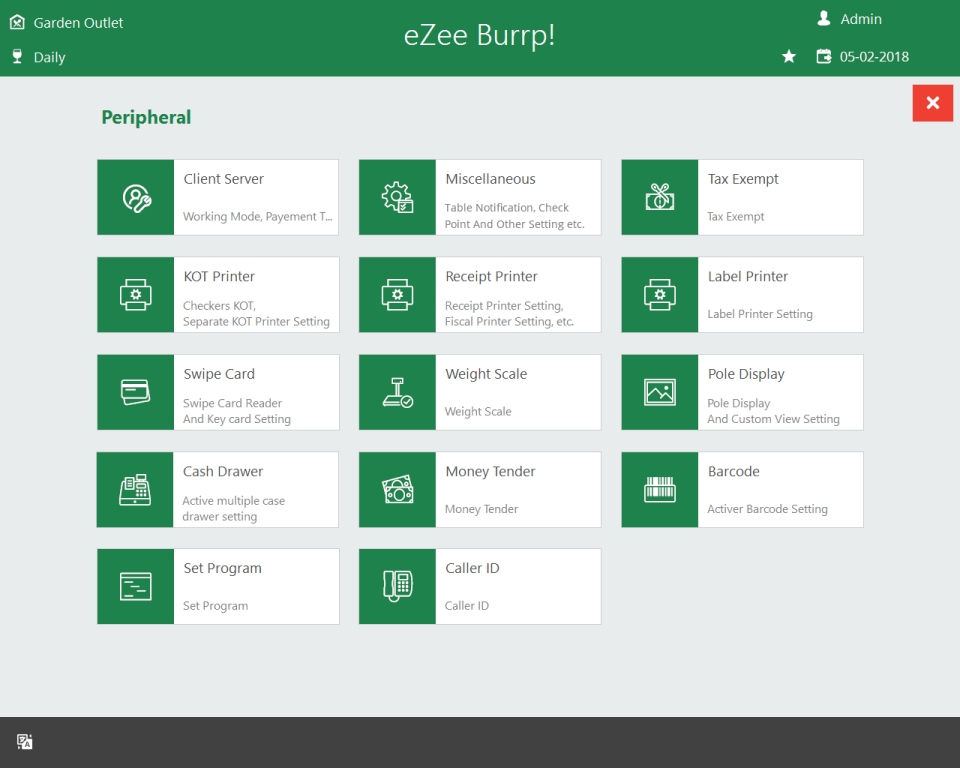Open the 05-02-2018 date selector
960x768 pixels.
[x=863, y=57]
